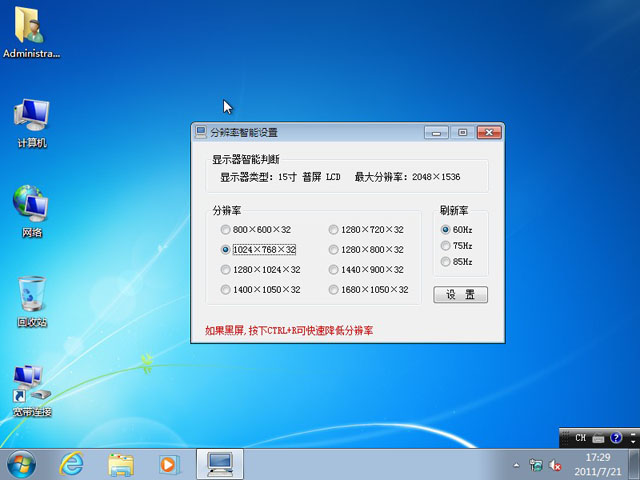
Task: Open the language bar help icon
Action: click(616, 438)
